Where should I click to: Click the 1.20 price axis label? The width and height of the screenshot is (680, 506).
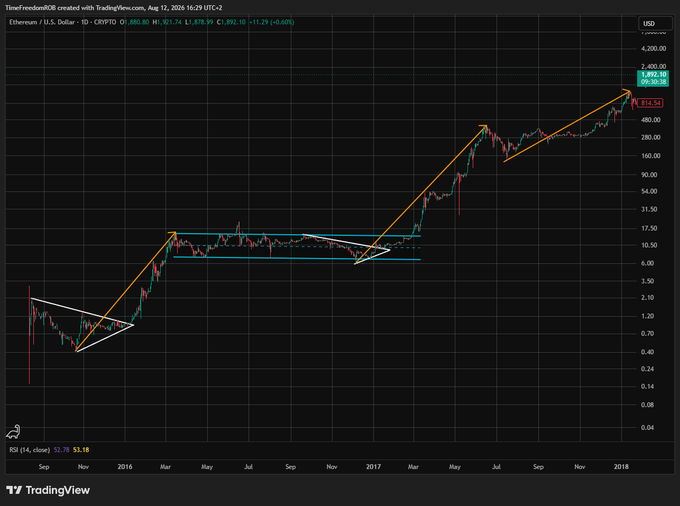647,316
